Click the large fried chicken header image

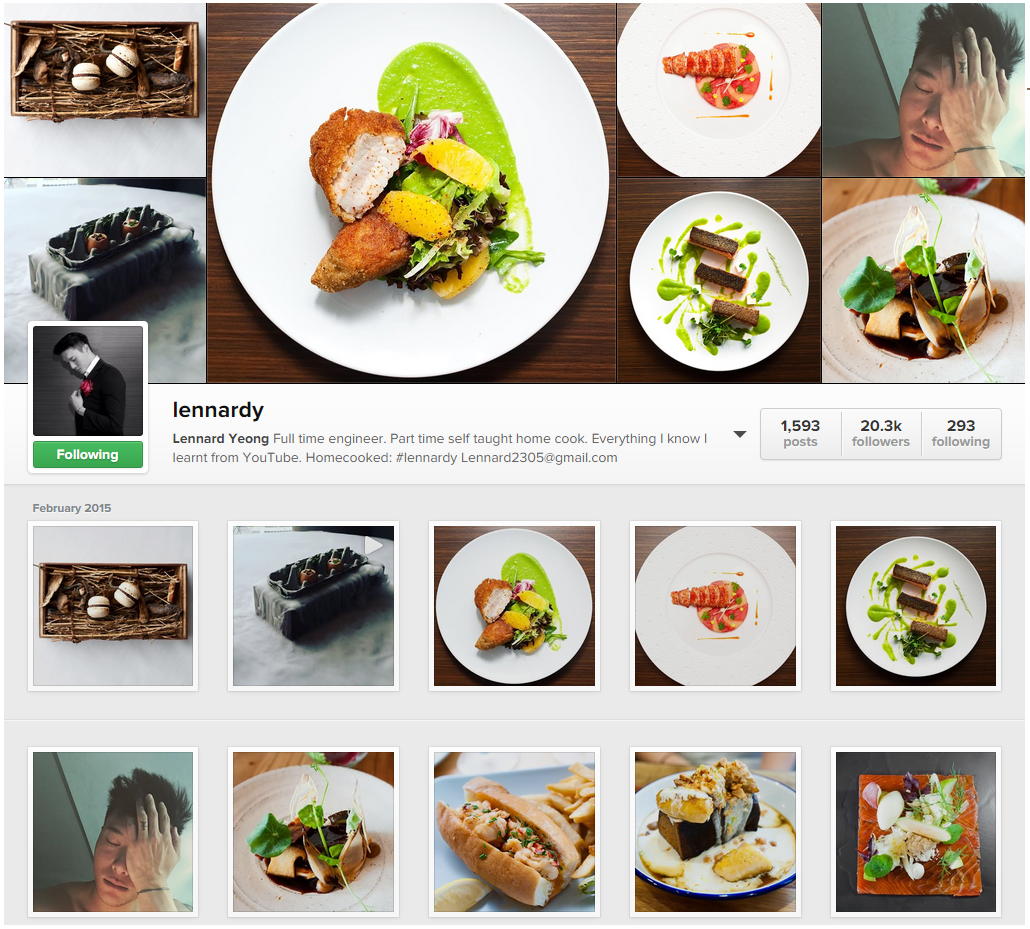[411, 193]
